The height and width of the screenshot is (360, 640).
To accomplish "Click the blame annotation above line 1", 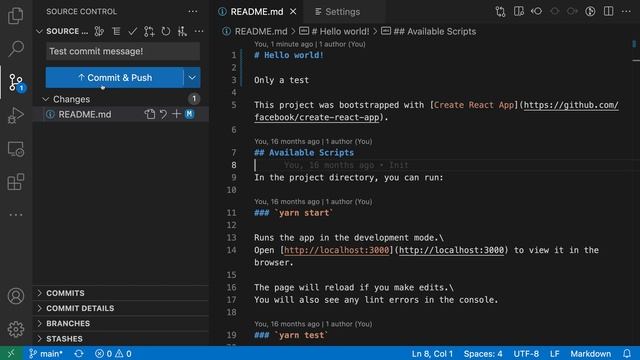I will 310,44.
